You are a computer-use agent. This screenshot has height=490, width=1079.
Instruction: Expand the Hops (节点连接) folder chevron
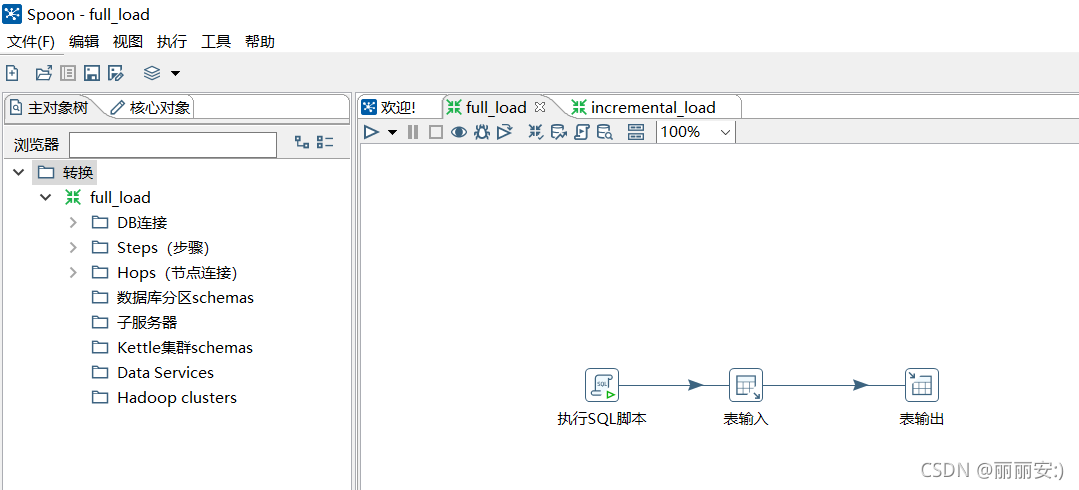[x=74, y=273]
